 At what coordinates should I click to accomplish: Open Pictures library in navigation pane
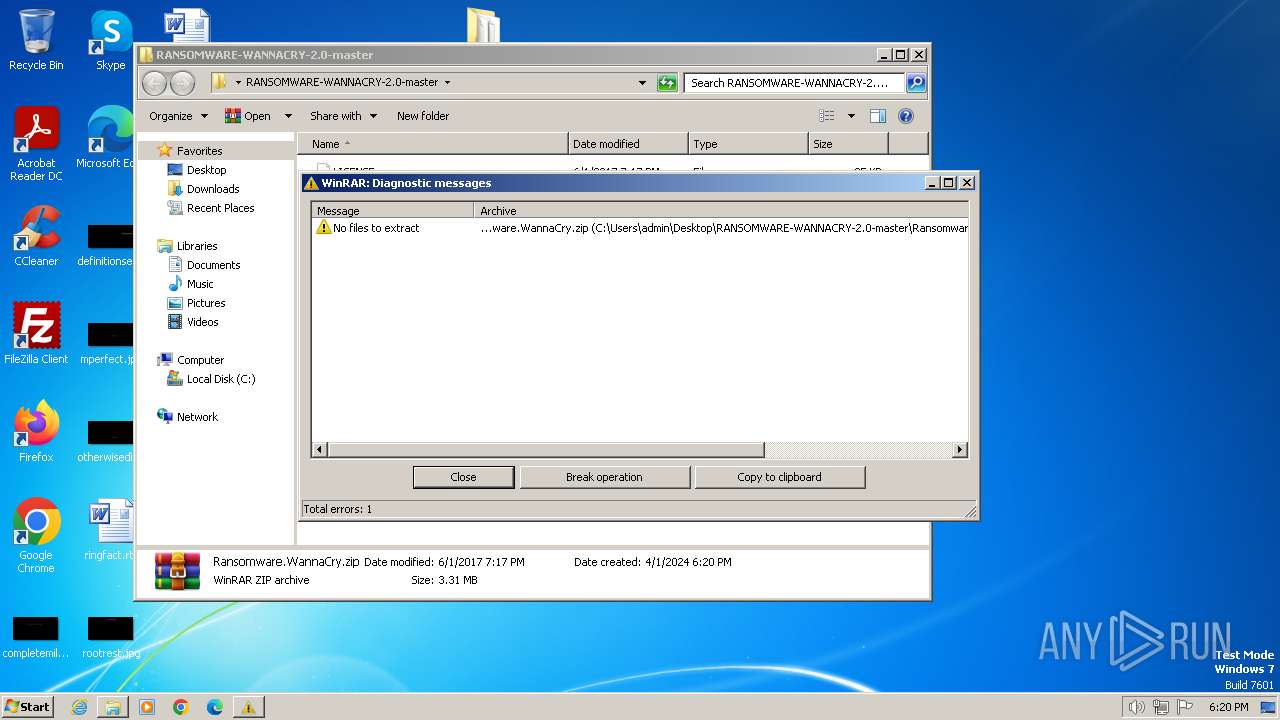[x=206, y=303]
